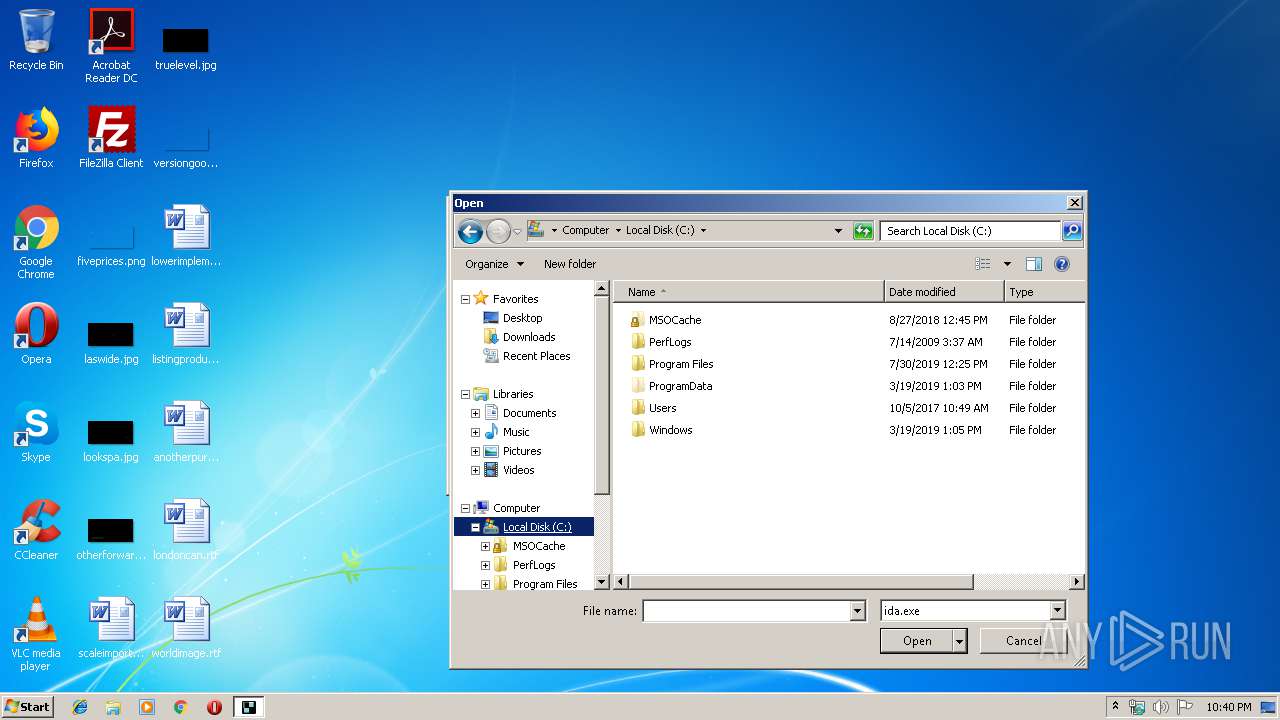
Task: Expand the Program Files tree node
Action: [x=485, y=584]
